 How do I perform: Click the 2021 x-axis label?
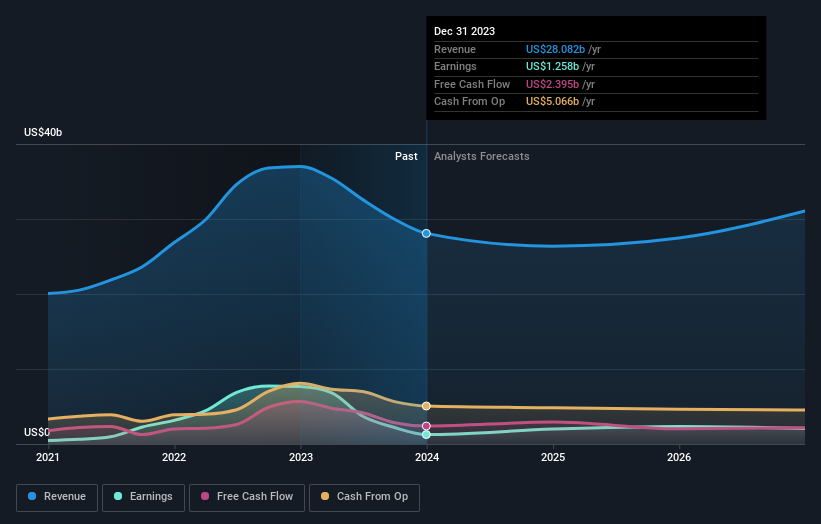tap(48, 457)
